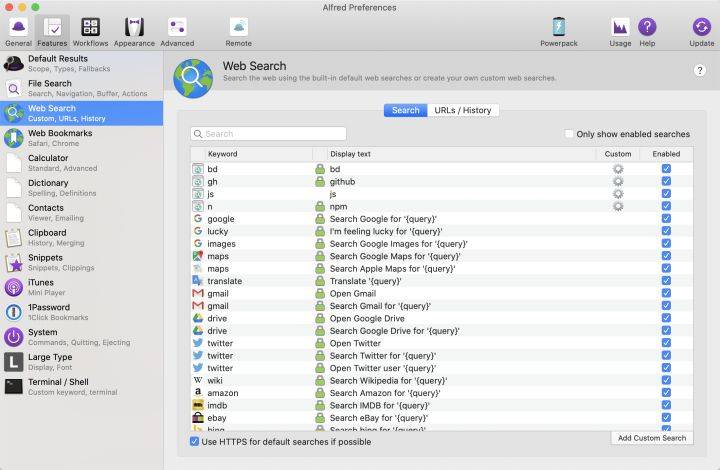Open the Workflows preferences icon
Screen dimensions: 720x470
pos(90,27)
